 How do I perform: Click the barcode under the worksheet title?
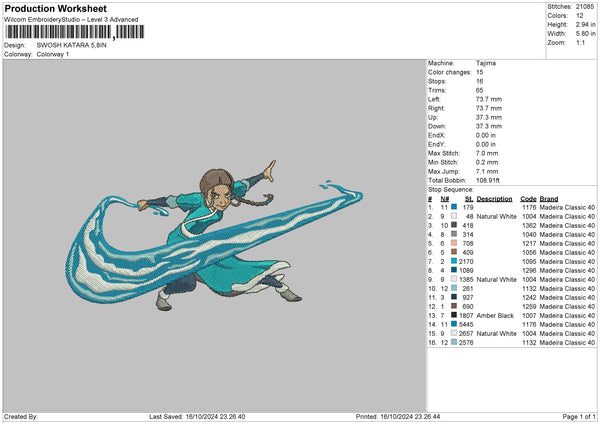coord(75,32)
